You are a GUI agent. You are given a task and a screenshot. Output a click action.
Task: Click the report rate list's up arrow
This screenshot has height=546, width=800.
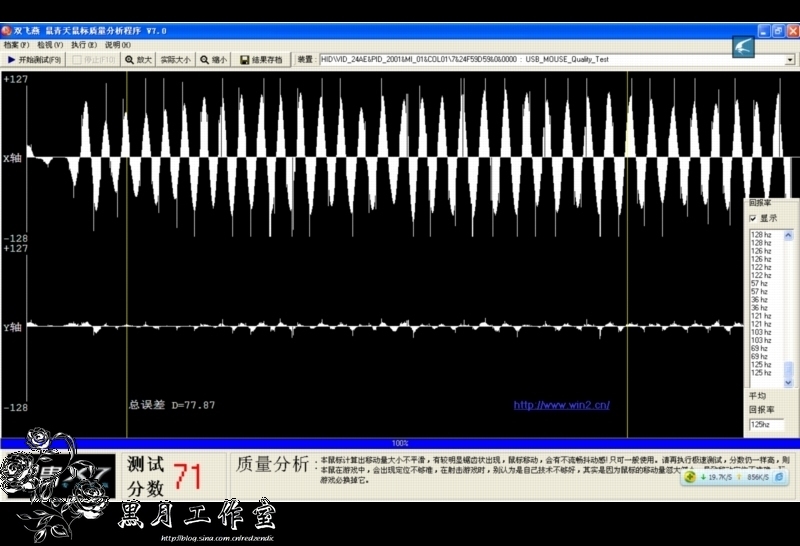pyautogui.click(x=788, y=235)
